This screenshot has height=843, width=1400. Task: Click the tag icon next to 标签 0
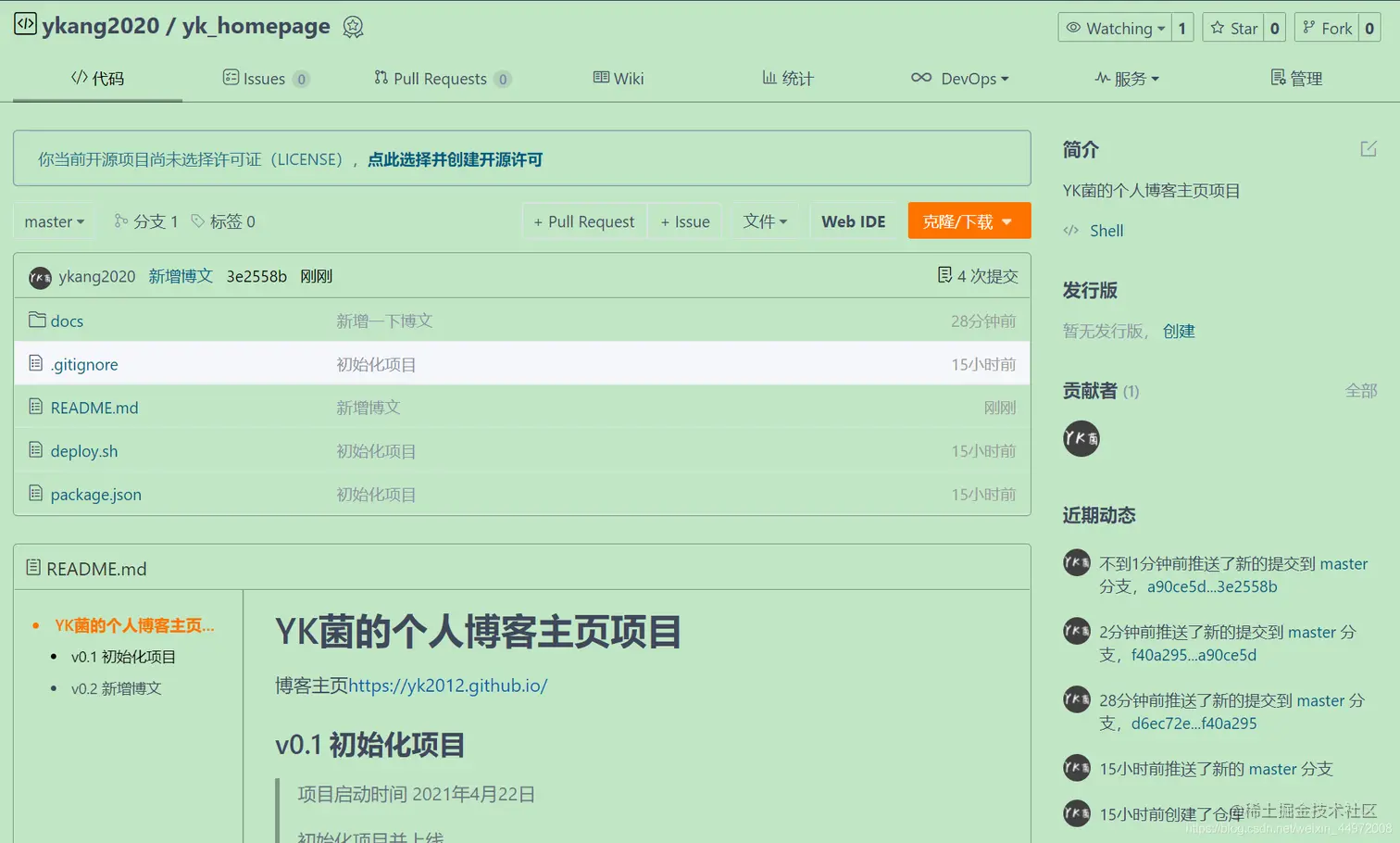tap(198, 221)
